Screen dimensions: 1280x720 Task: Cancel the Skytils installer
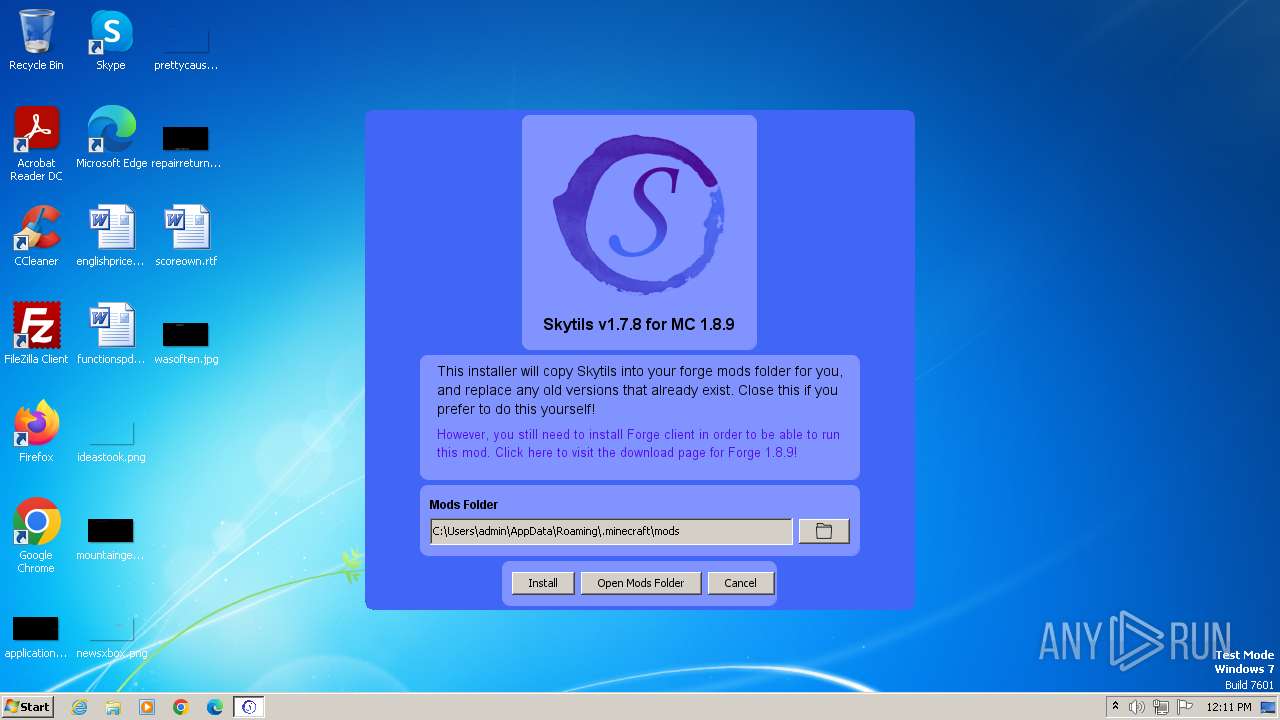pyautogui.click(x=740, y=583)
